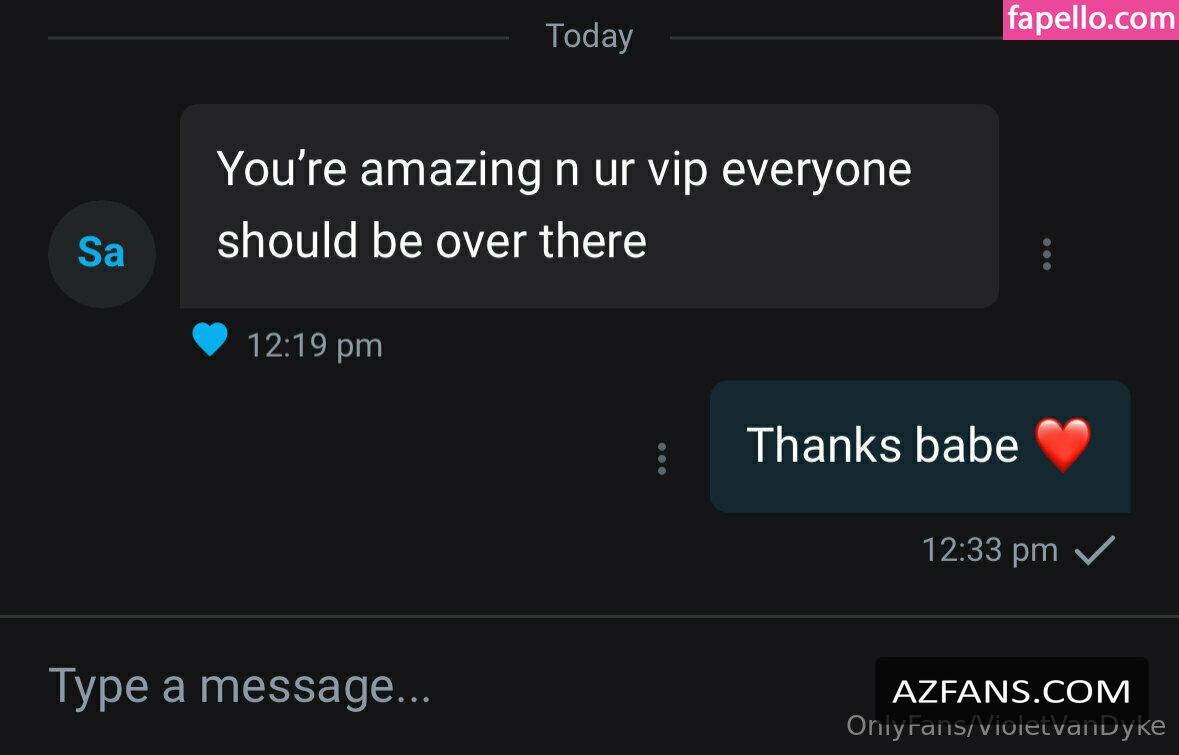The width and height of the screenshot is (1179, 755).
Task: Focus the Type a message field
Action: [451, 687]
